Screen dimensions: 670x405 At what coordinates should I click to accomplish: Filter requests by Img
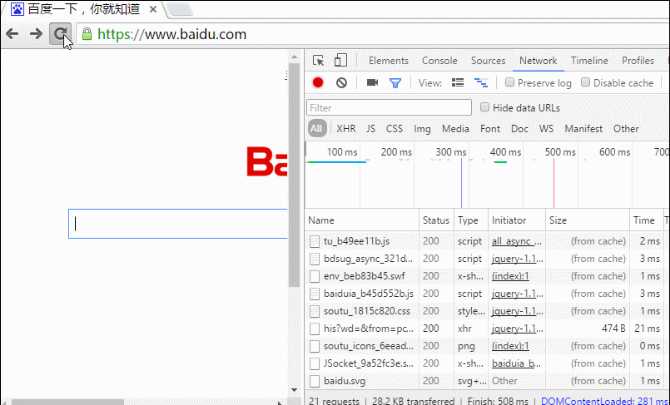coord(422,129)
